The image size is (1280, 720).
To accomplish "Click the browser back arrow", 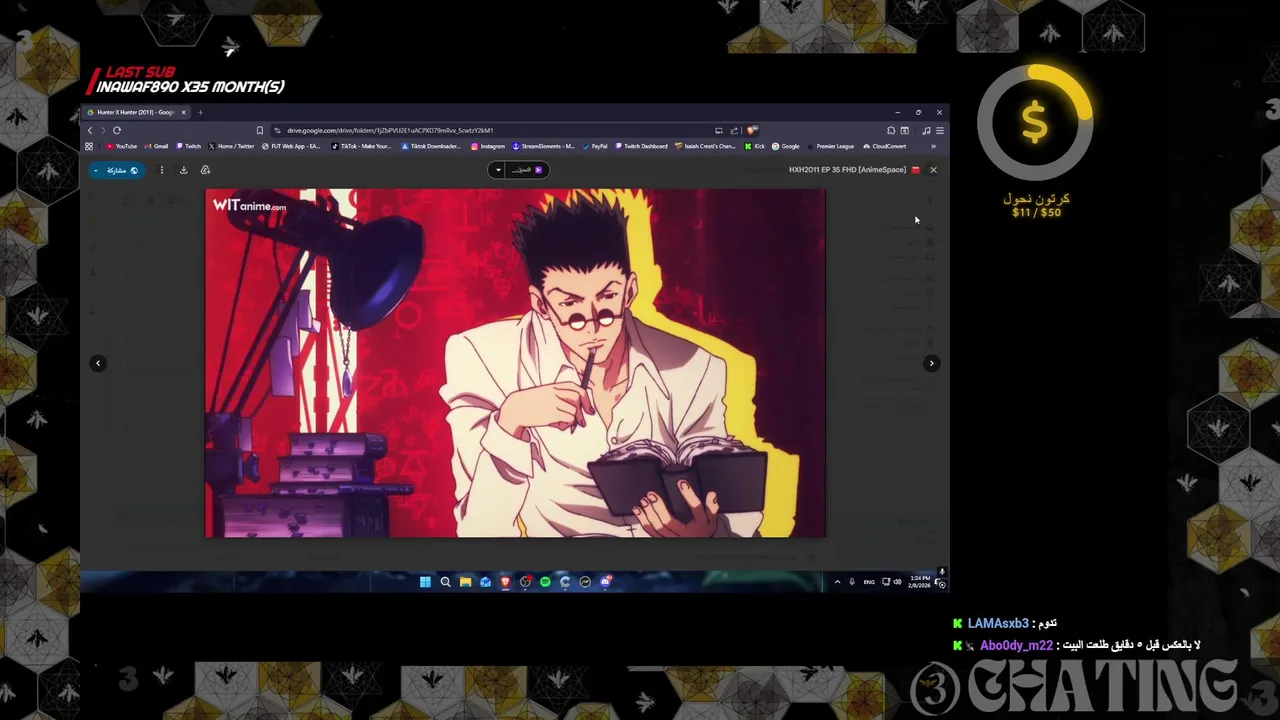I will tap(89, 130).
